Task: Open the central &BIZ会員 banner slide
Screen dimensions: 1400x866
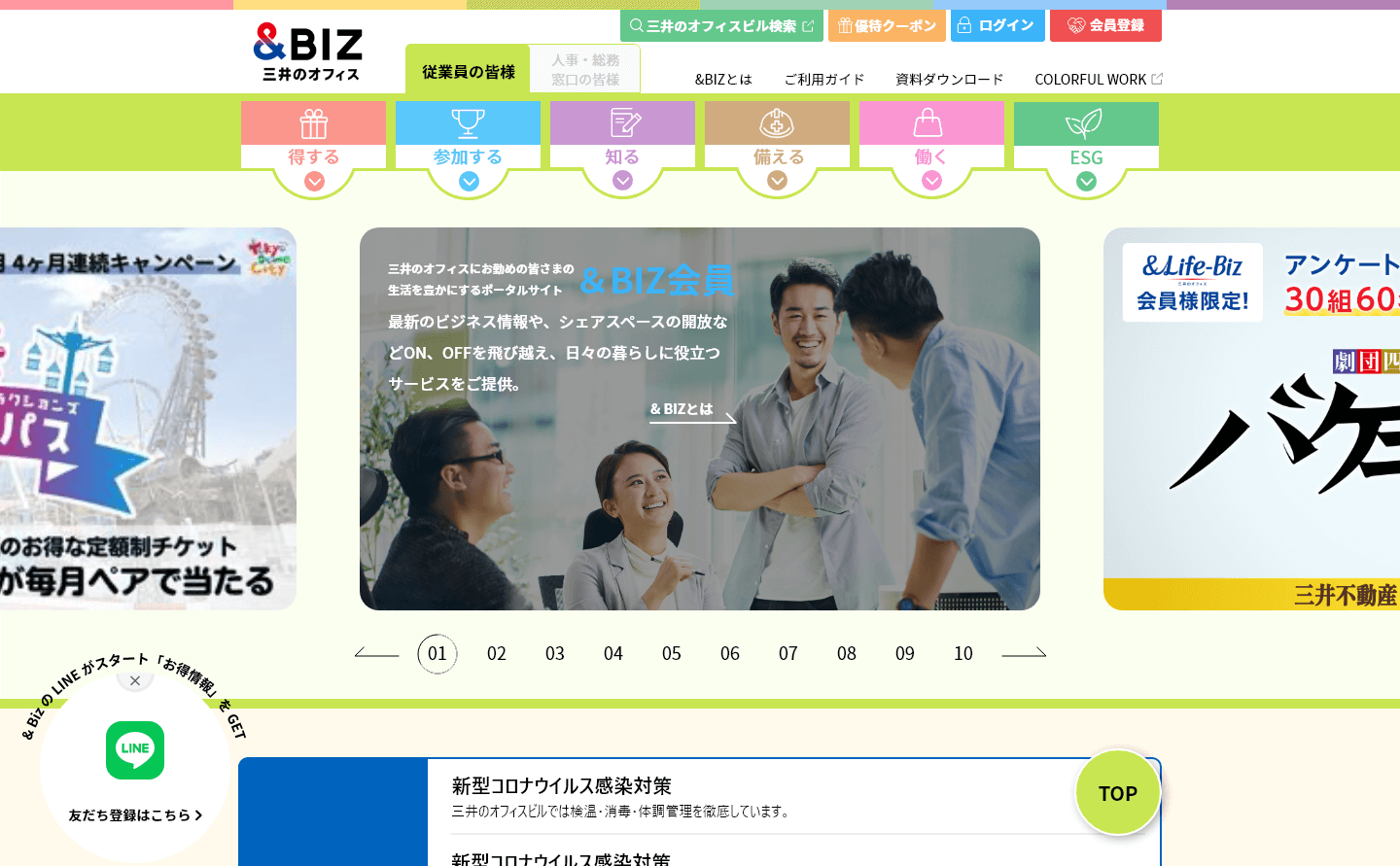Action: point(700,419)
